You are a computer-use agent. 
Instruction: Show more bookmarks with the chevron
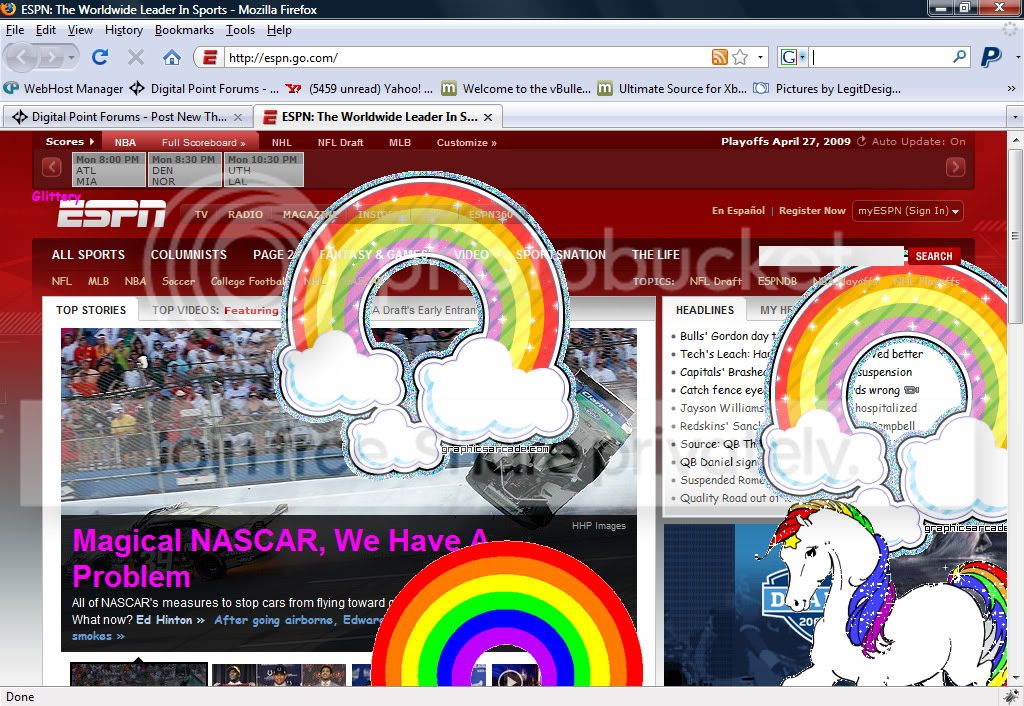point(1011,88)
